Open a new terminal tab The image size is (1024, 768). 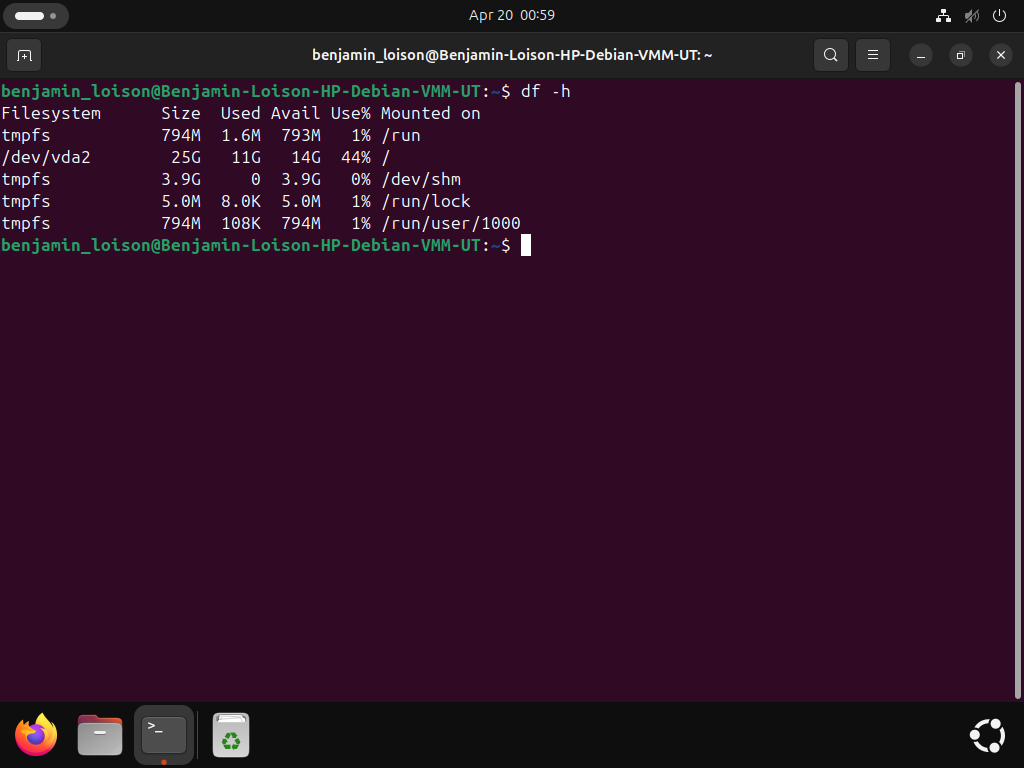point(24,55)
